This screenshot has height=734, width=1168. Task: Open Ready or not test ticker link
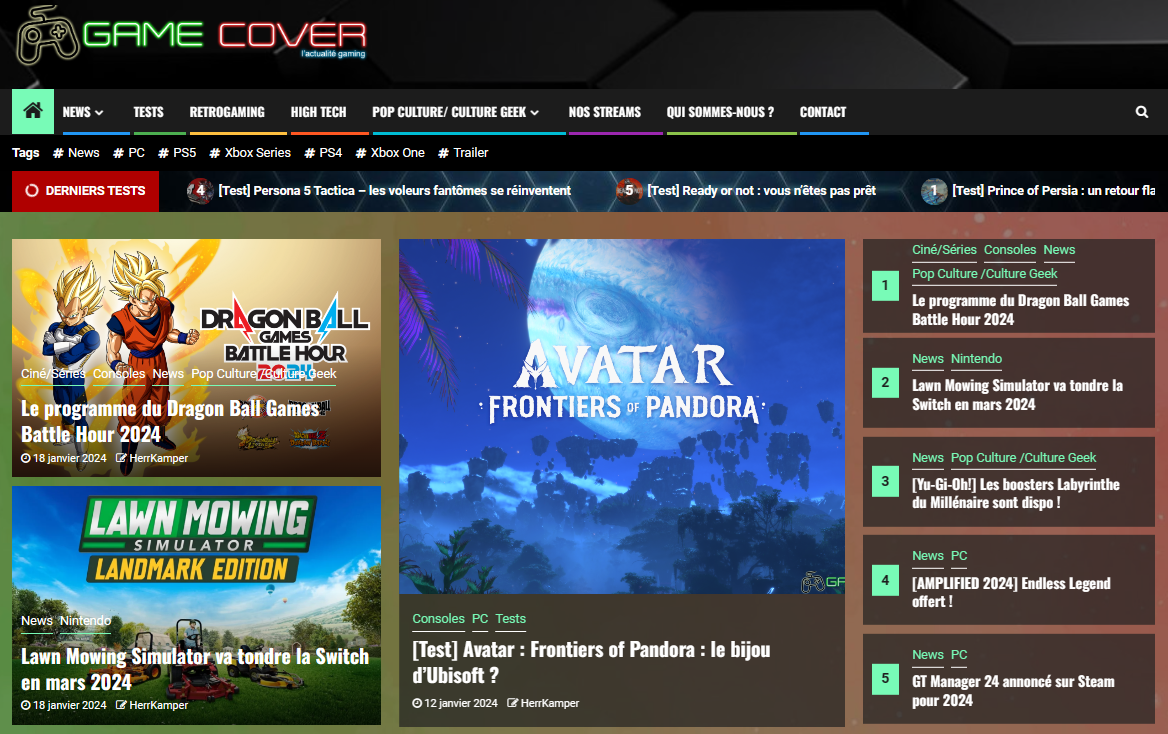(761, 191)
